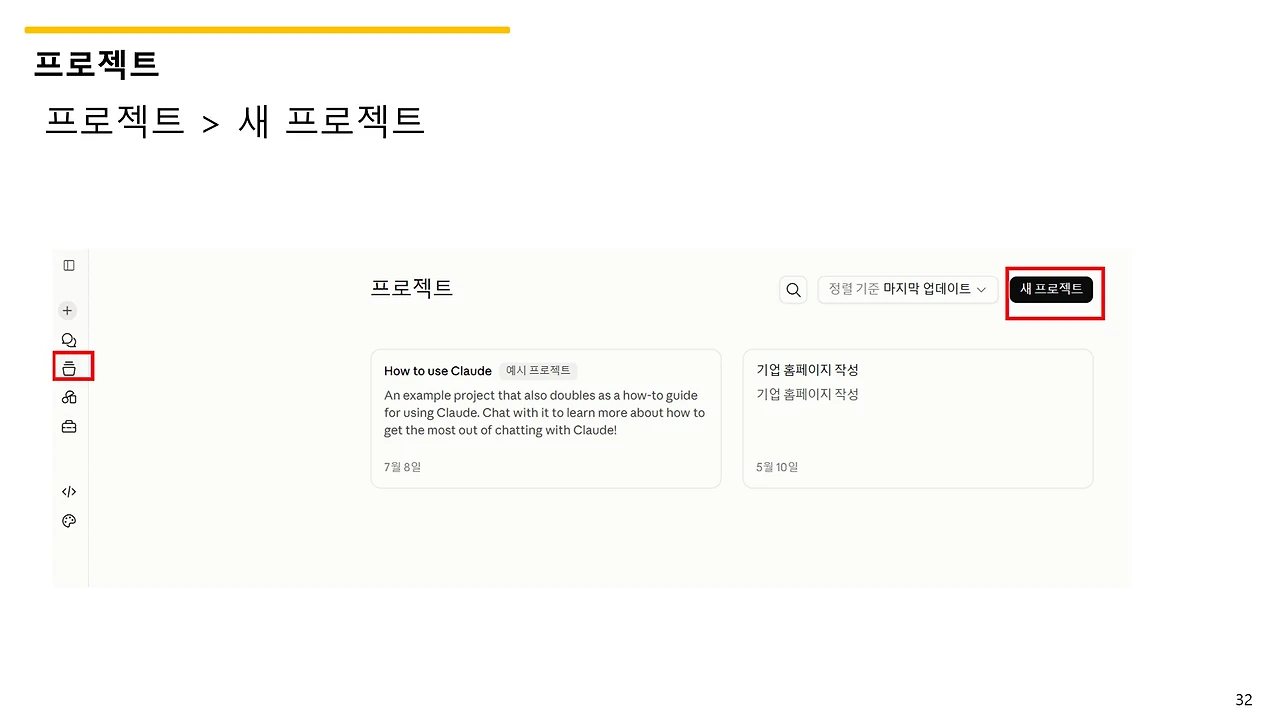This screenshot has height=720, width=1280.
Task: Click the 새 프로젝트 button
Action: click(1051, 289)
